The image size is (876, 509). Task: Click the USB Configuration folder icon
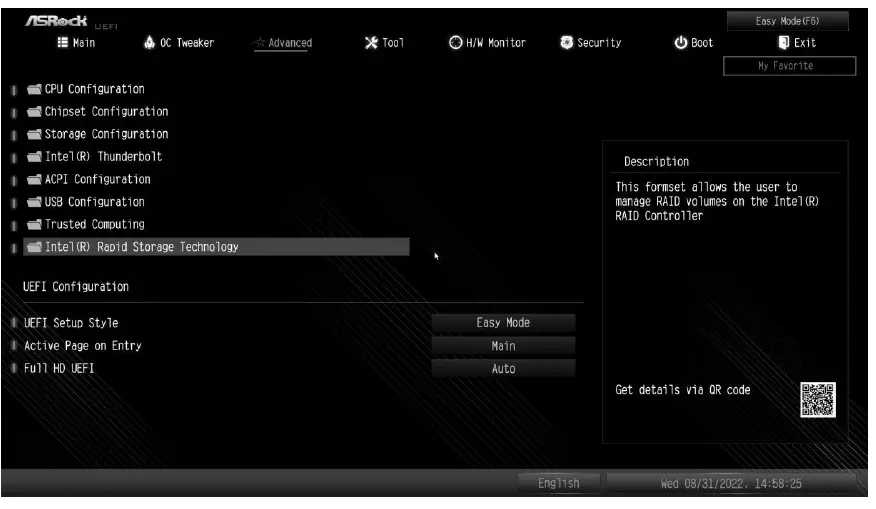[34, 202]
